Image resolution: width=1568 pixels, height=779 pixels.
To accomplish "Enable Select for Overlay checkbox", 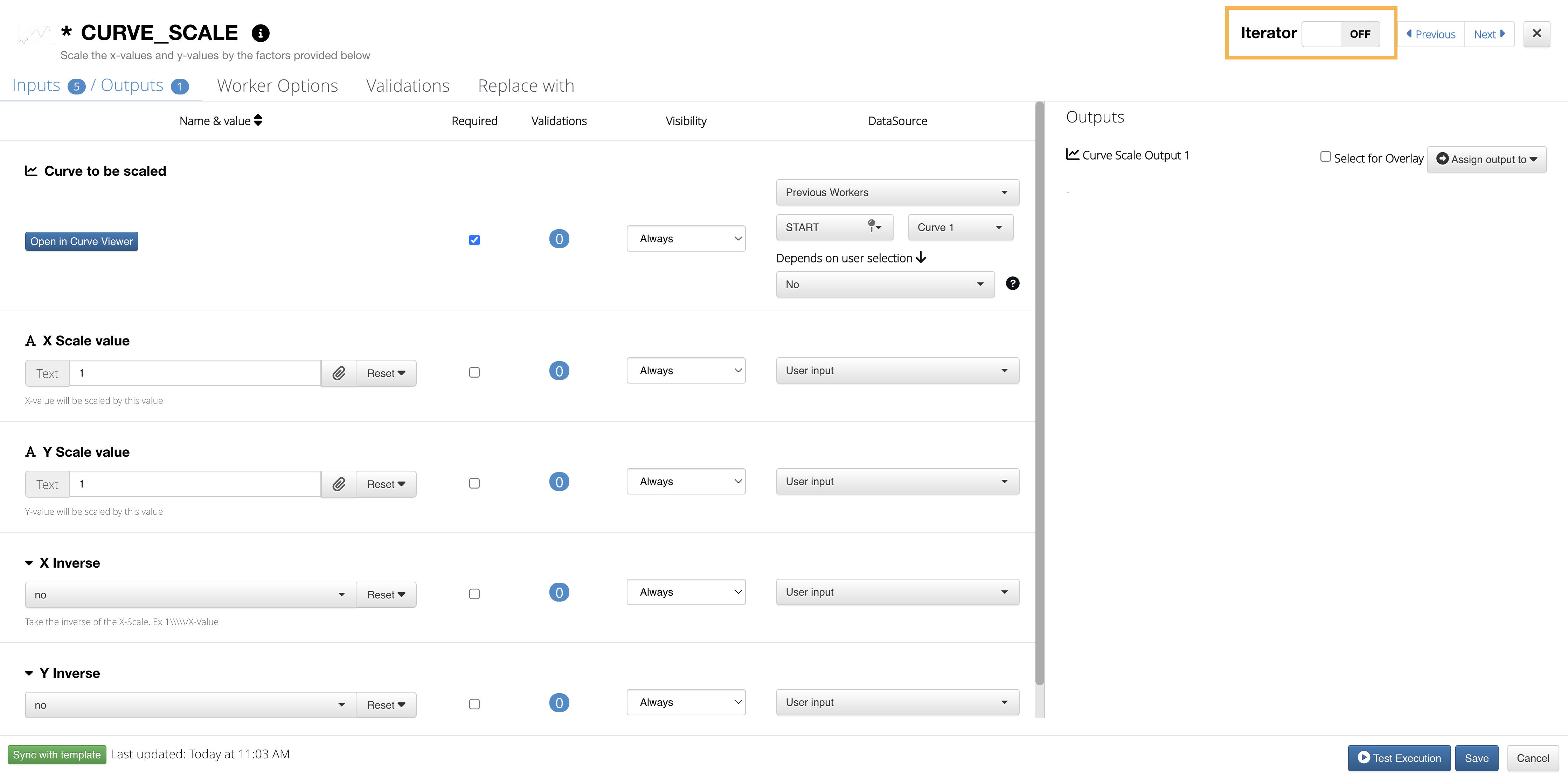I will [1325, 157].
